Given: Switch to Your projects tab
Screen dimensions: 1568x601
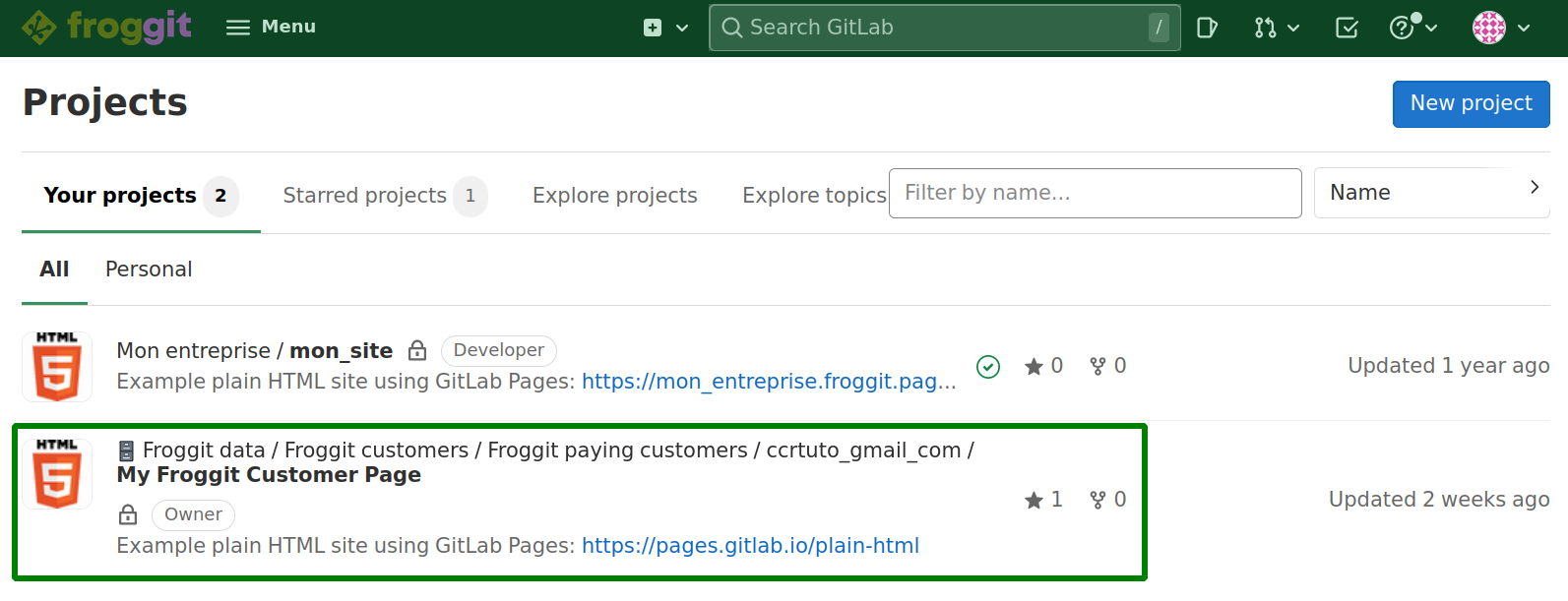Looking at the screenshot, I should [x=141, y=196].
